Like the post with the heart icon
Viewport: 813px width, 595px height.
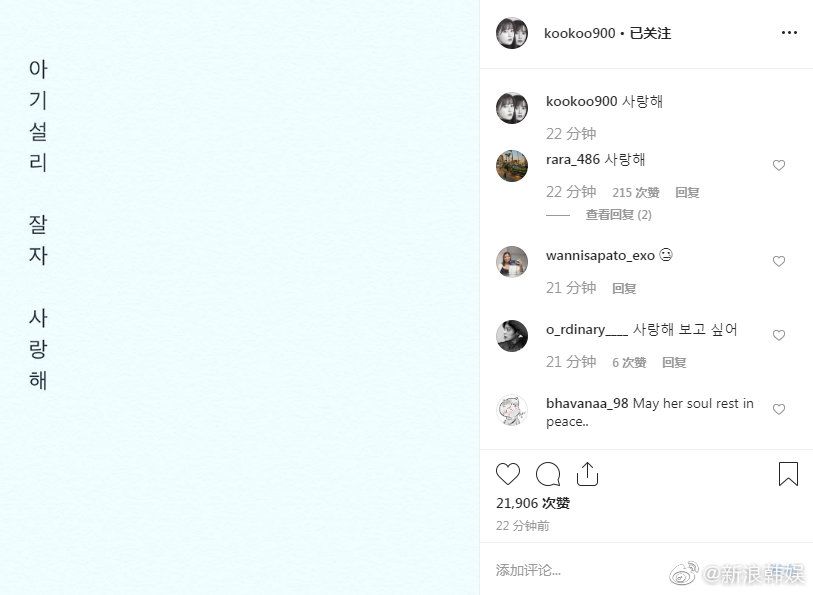(508, 474)
